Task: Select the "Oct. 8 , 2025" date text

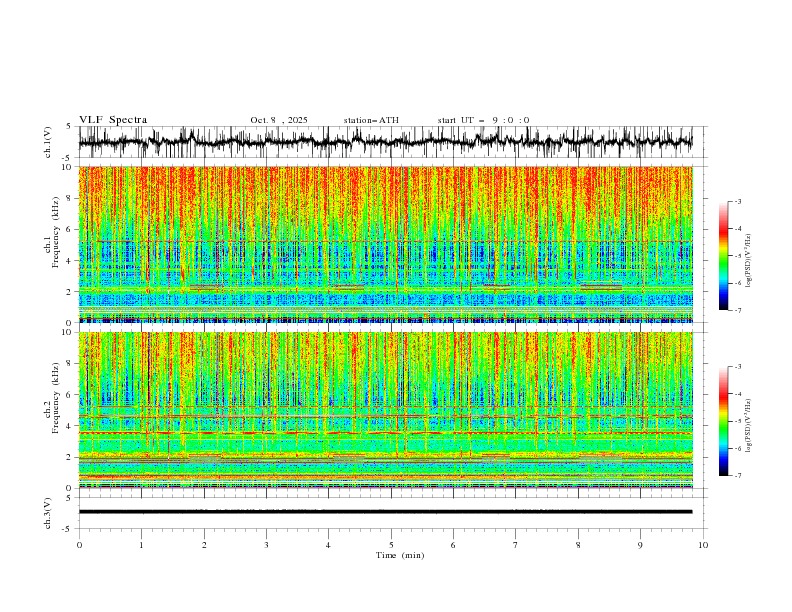Action: (279, 120)
